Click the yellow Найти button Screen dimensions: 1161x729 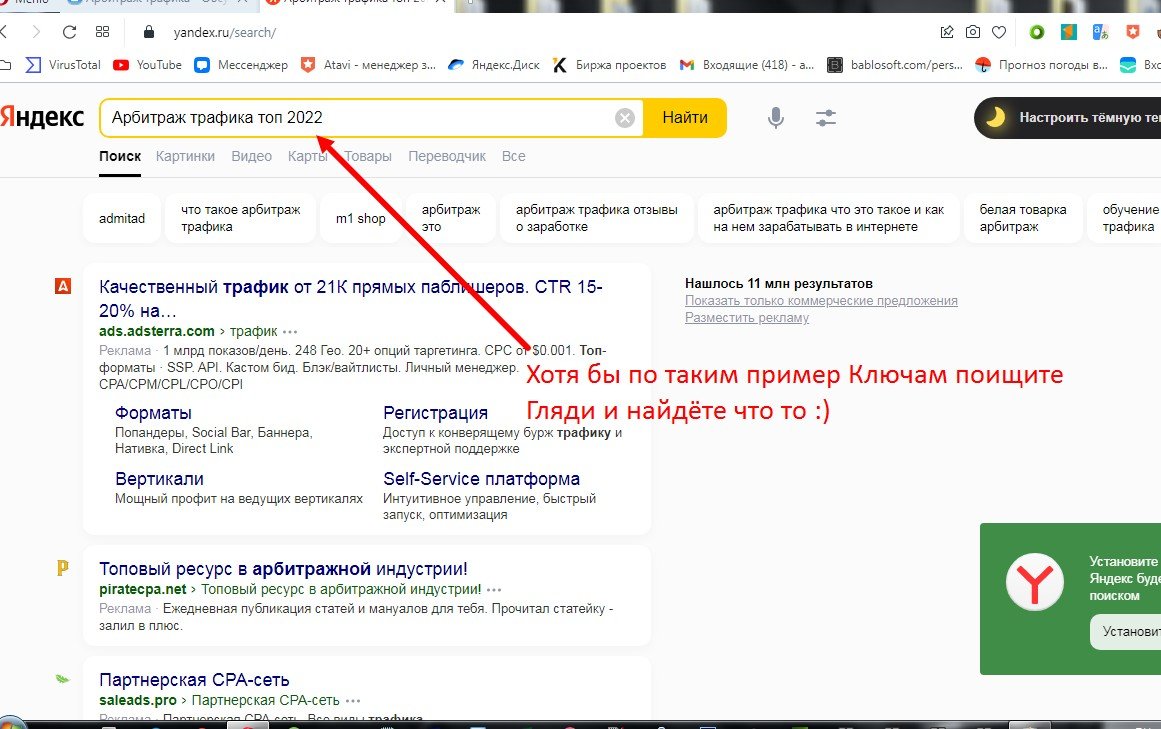coord(685,118)
